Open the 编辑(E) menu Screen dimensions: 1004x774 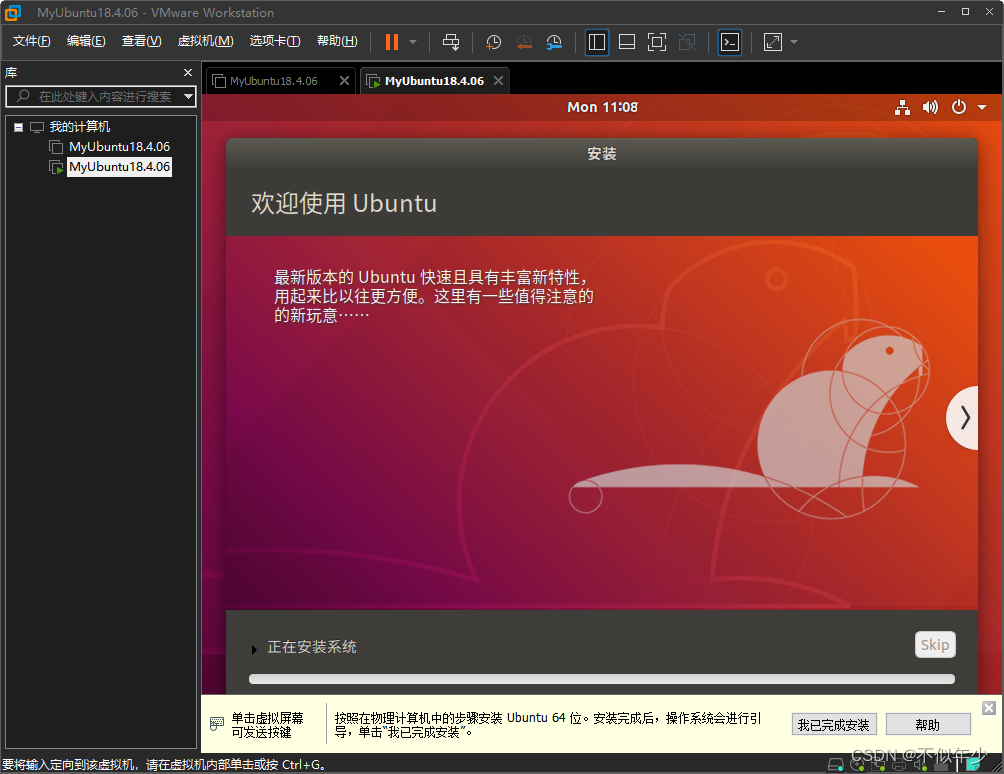coord(86,41)
